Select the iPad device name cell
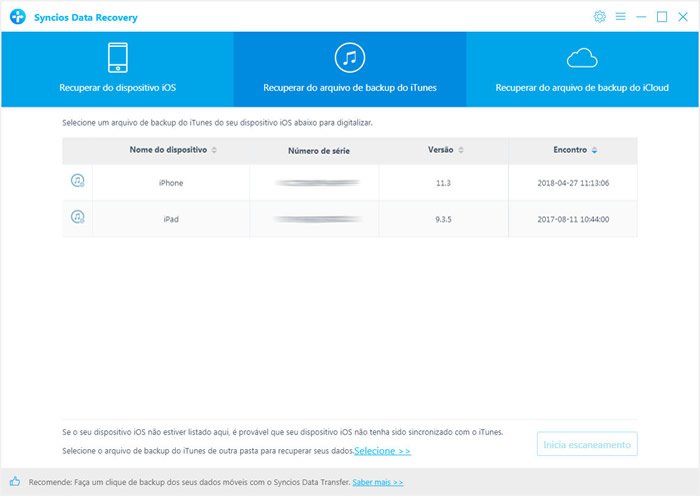 [x=171, y=219]
